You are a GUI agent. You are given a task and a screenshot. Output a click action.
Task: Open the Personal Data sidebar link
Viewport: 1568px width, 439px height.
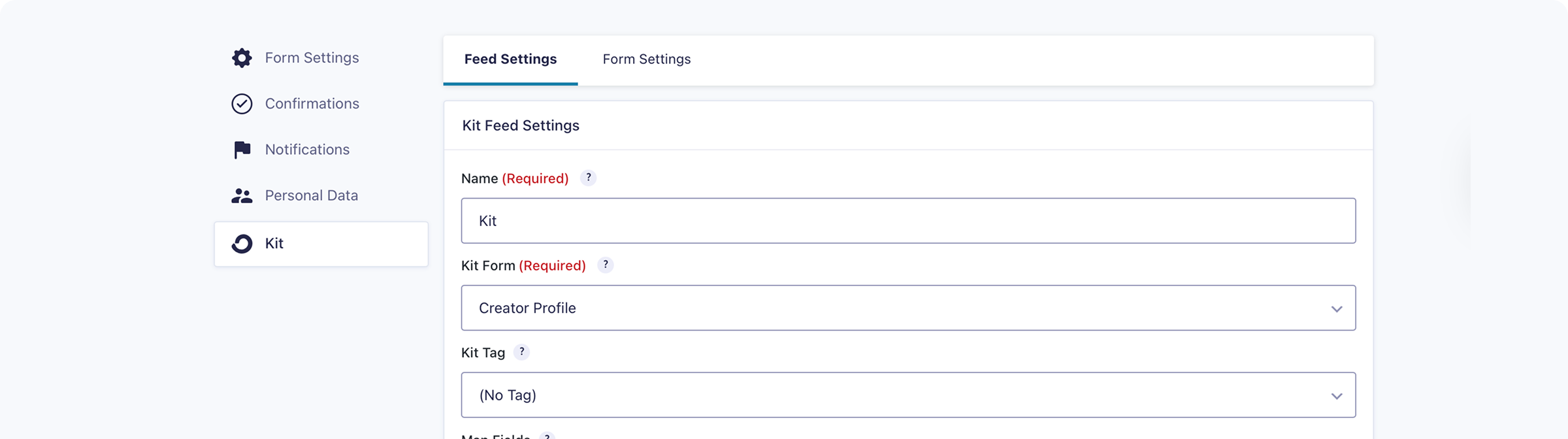click(311, 196)
